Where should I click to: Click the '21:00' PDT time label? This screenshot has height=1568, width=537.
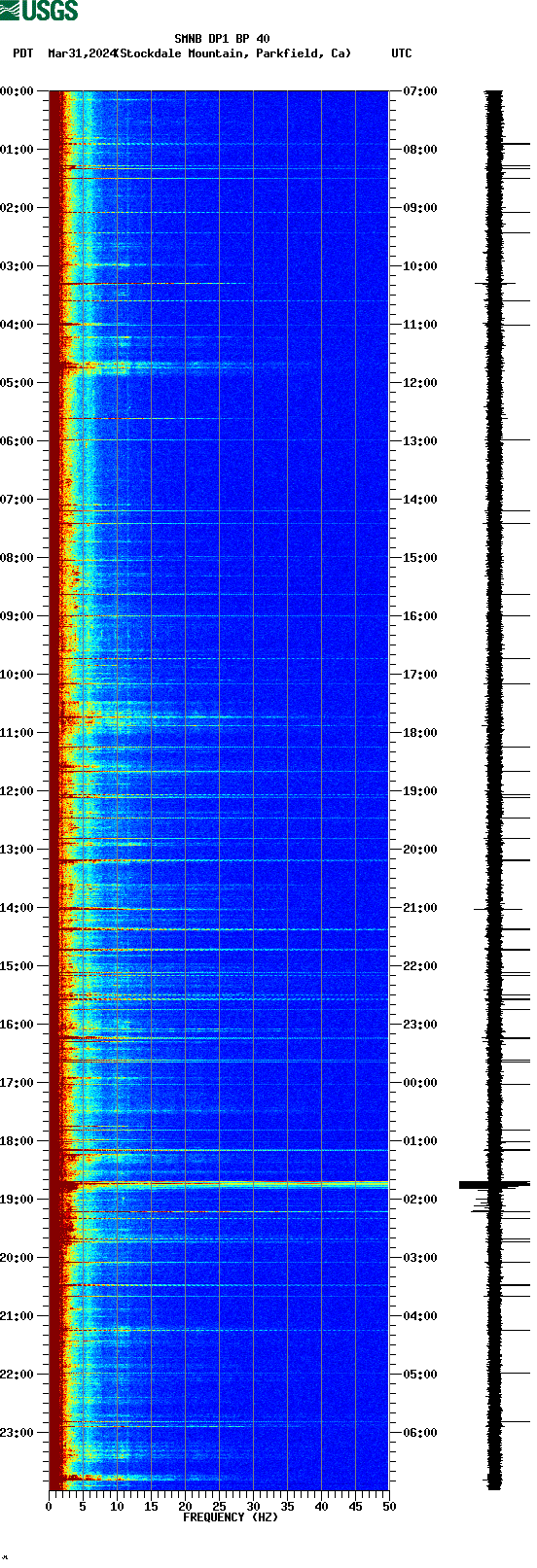tap(17, 1316)
